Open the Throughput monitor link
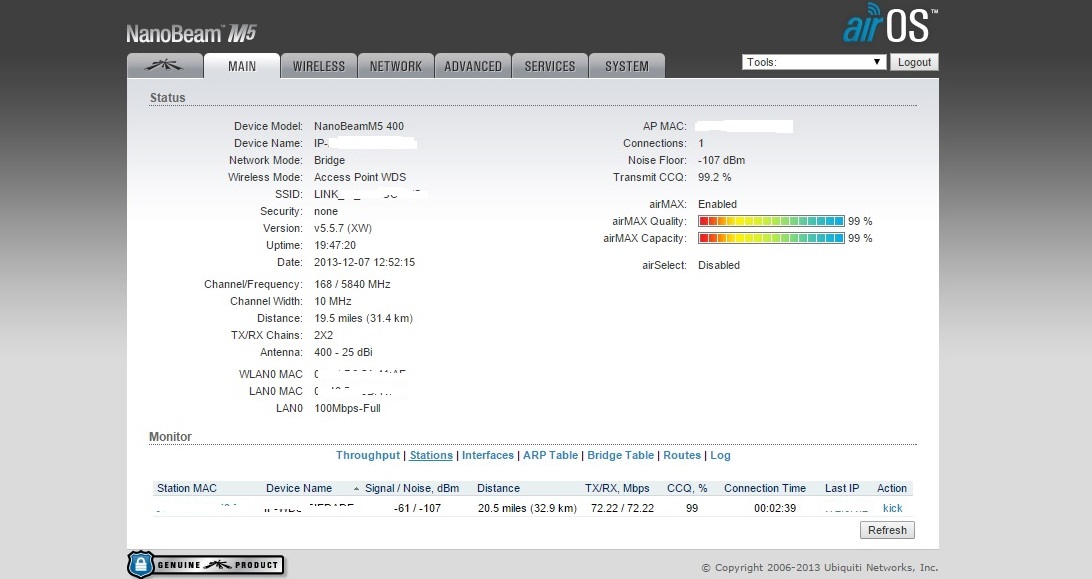The image size is (1092, 579). (x=368, y=455)
